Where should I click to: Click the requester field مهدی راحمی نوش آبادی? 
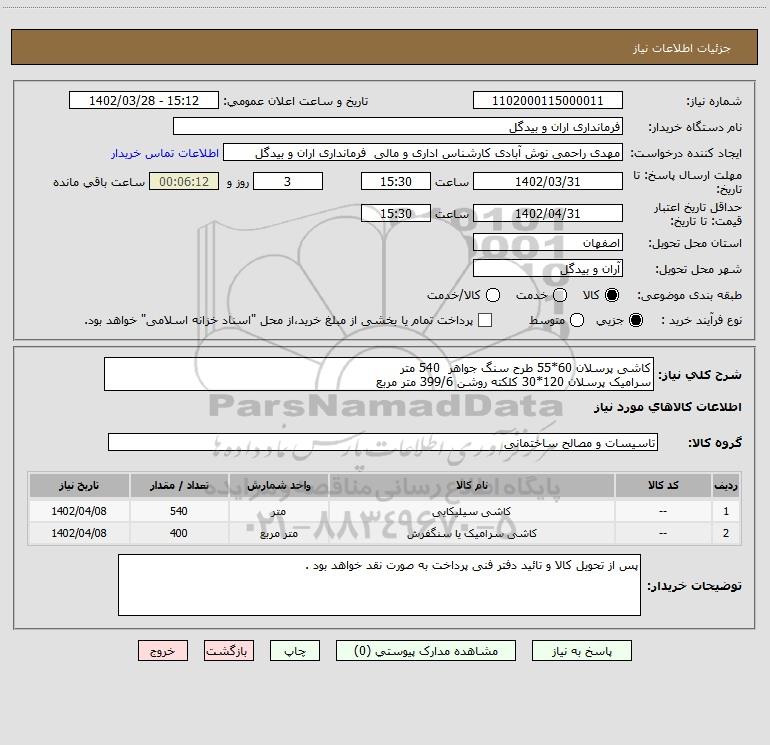pos(423,153)
